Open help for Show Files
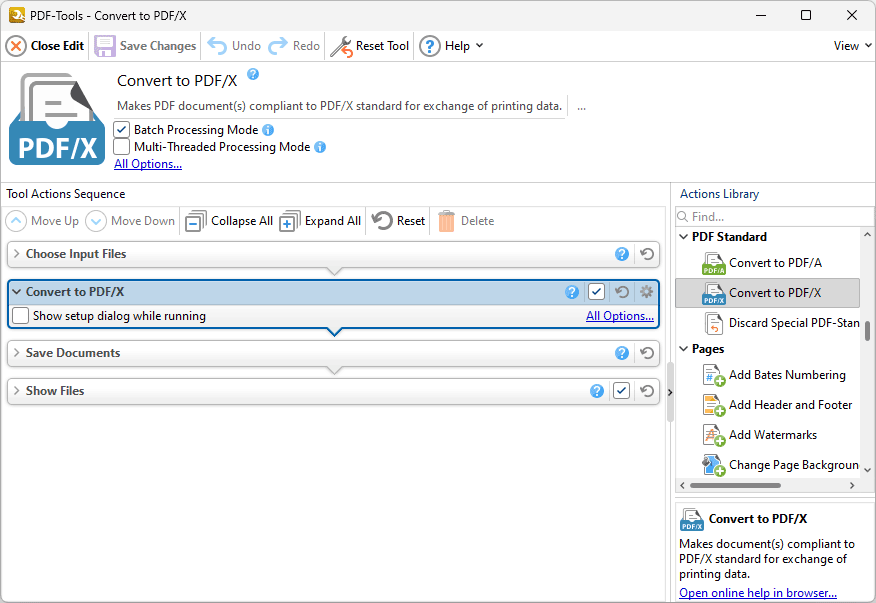Screen dimensions: 876x603 597,391
